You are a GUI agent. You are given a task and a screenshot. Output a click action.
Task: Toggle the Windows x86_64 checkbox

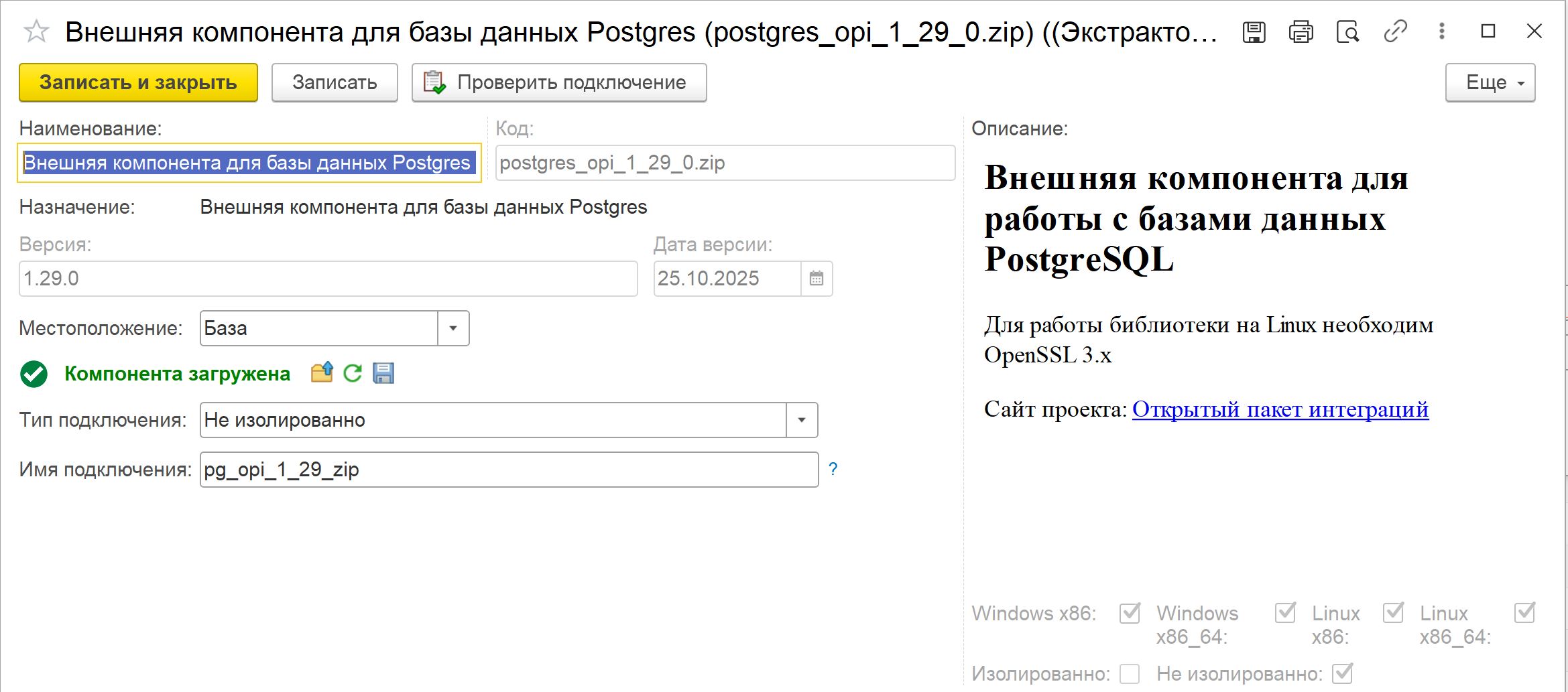(1285, 612)
